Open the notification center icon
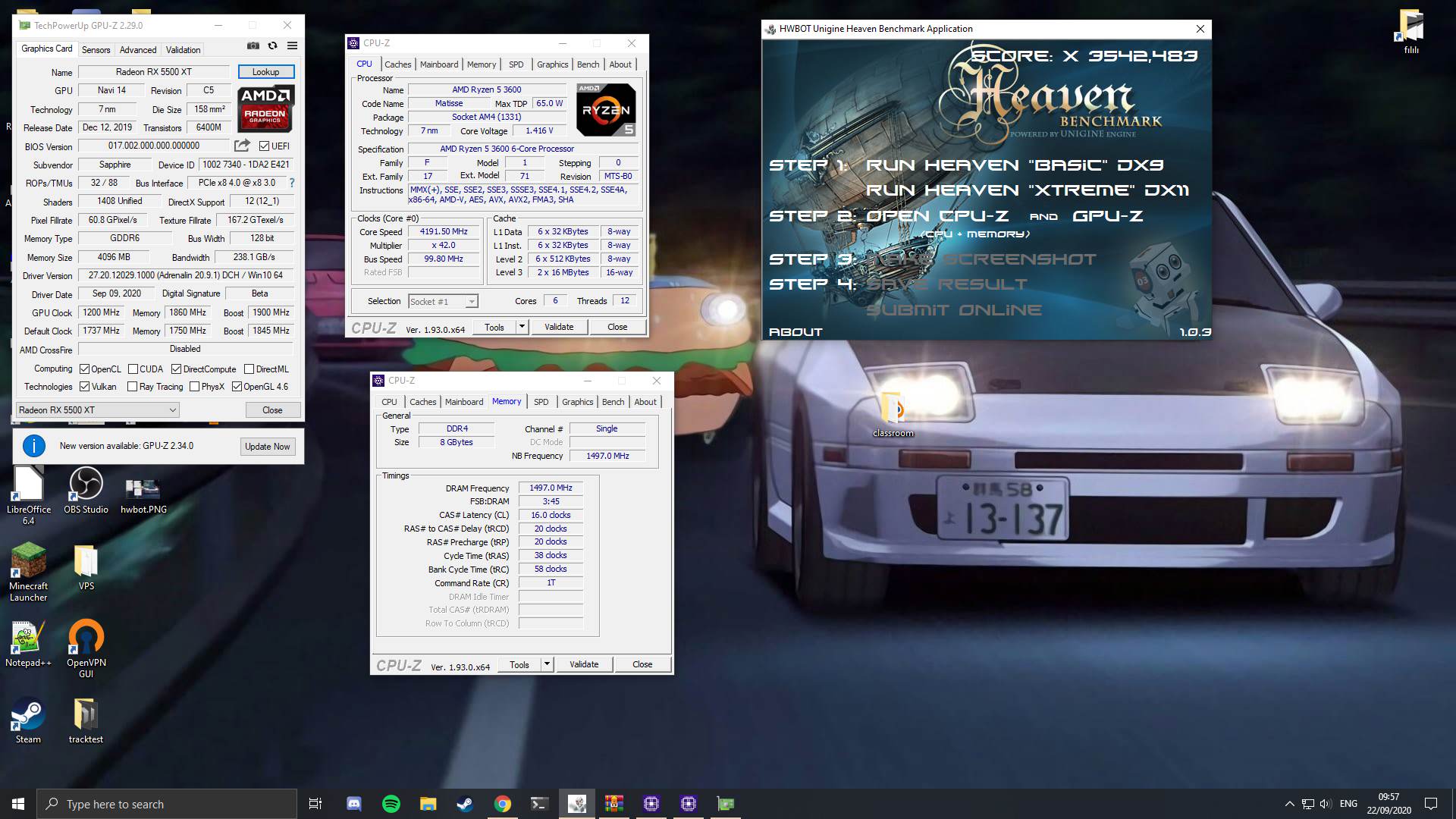Viewport: 1456px width, 819px height. pos(1431,804)
